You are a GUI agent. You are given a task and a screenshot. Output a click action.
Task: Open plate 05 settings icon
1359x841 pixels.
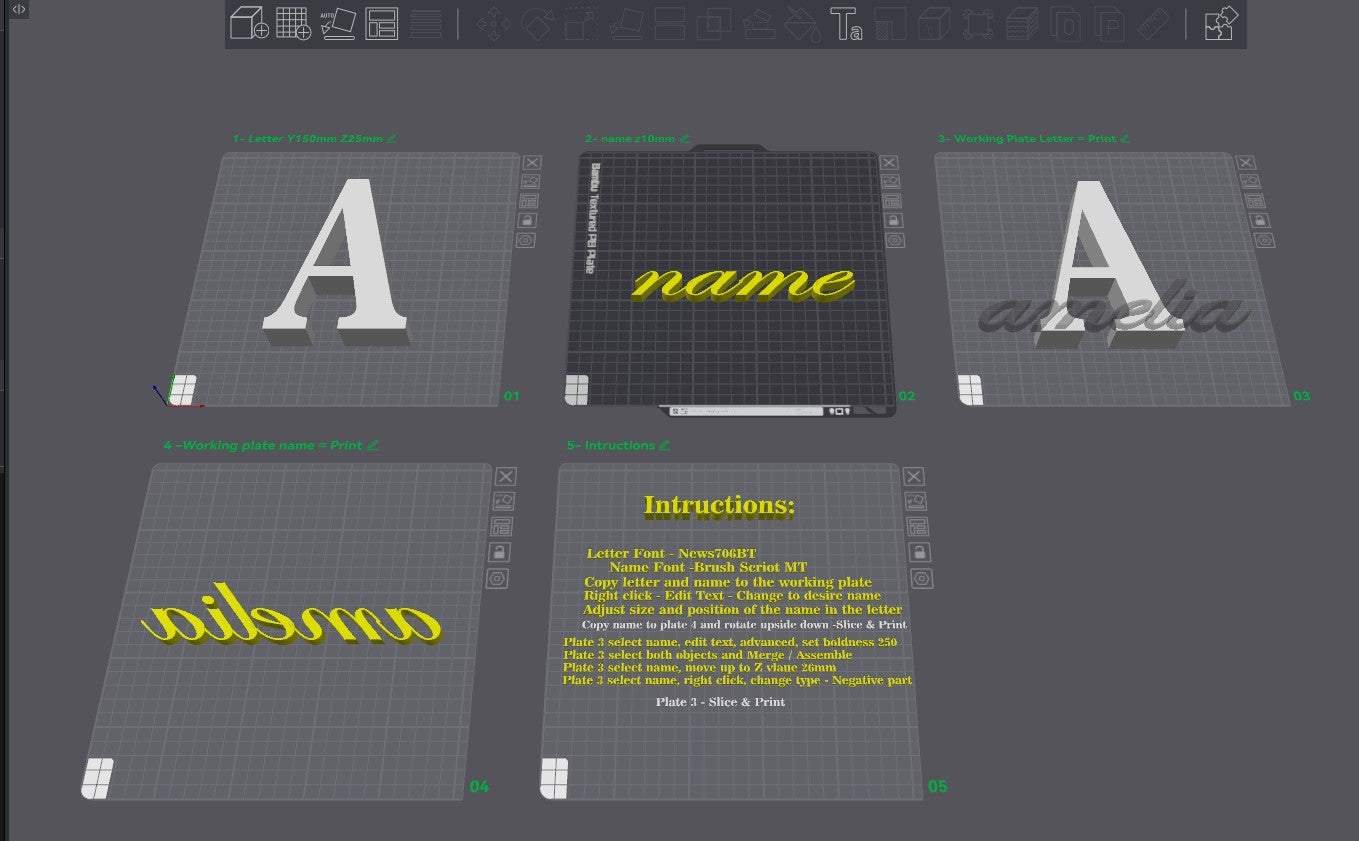click(x=921, y=578)
